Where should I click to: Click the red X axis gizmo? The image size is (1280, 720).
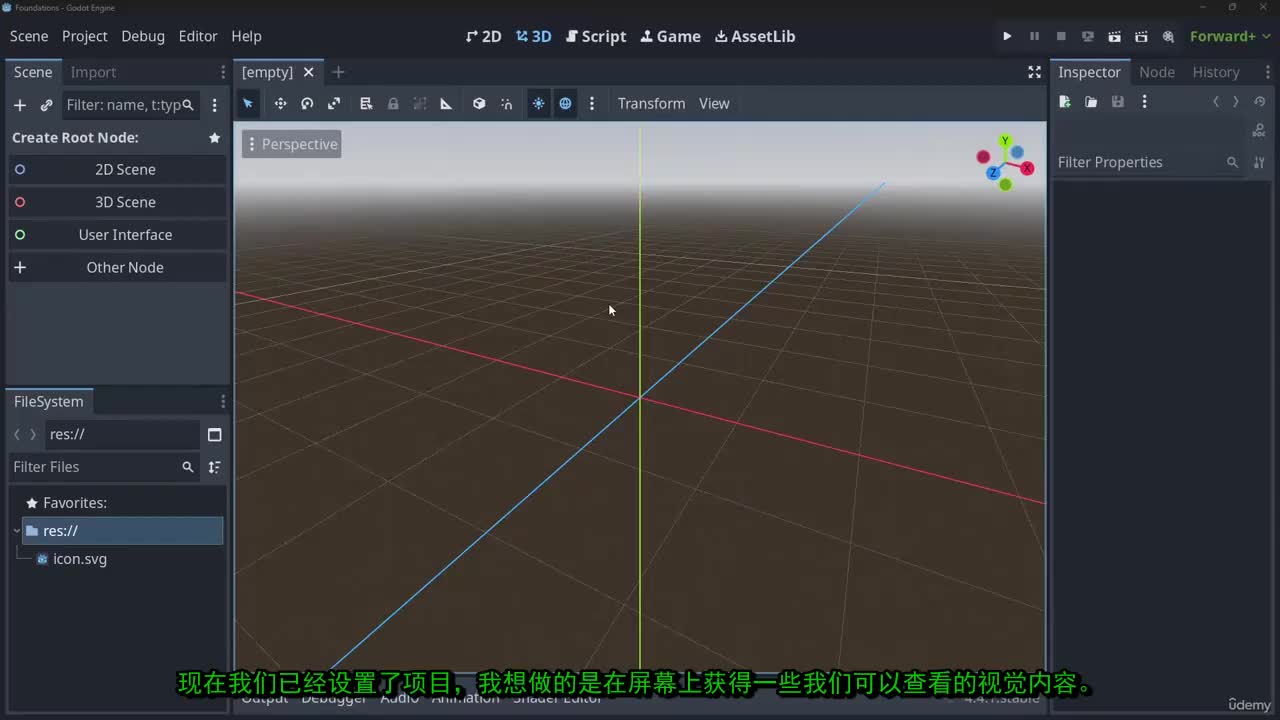click(1027, 168)
